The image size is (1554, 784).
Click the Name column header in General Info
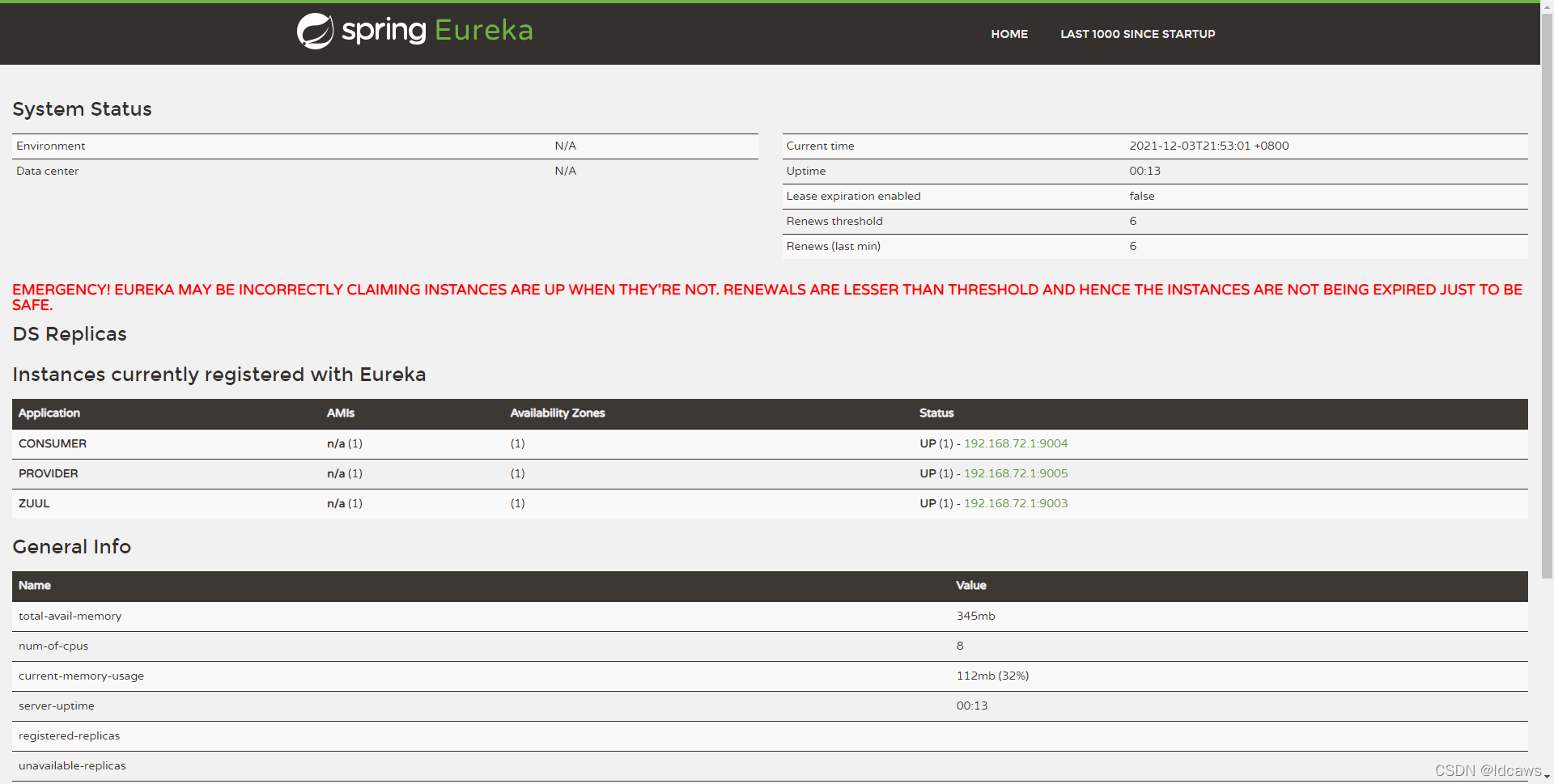click(x=35, y=585)
